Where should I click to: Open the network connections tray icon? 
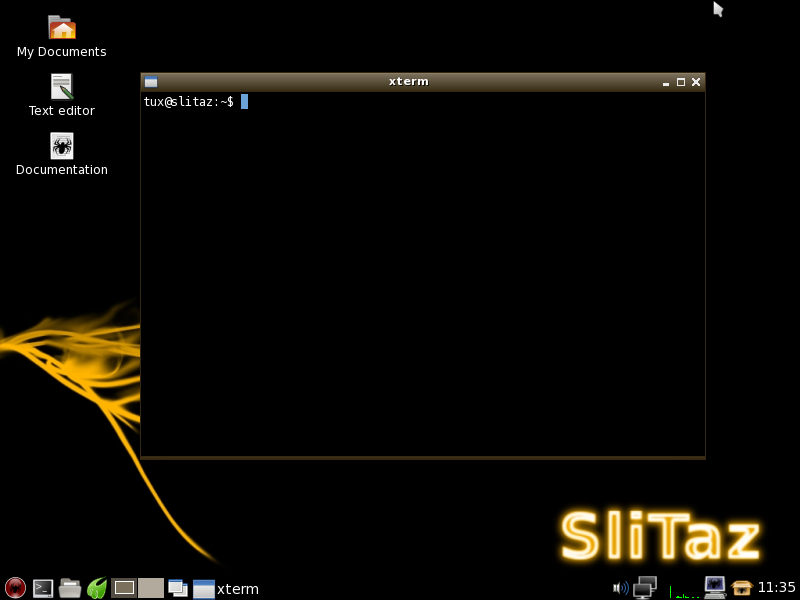[x=645, y=588]
